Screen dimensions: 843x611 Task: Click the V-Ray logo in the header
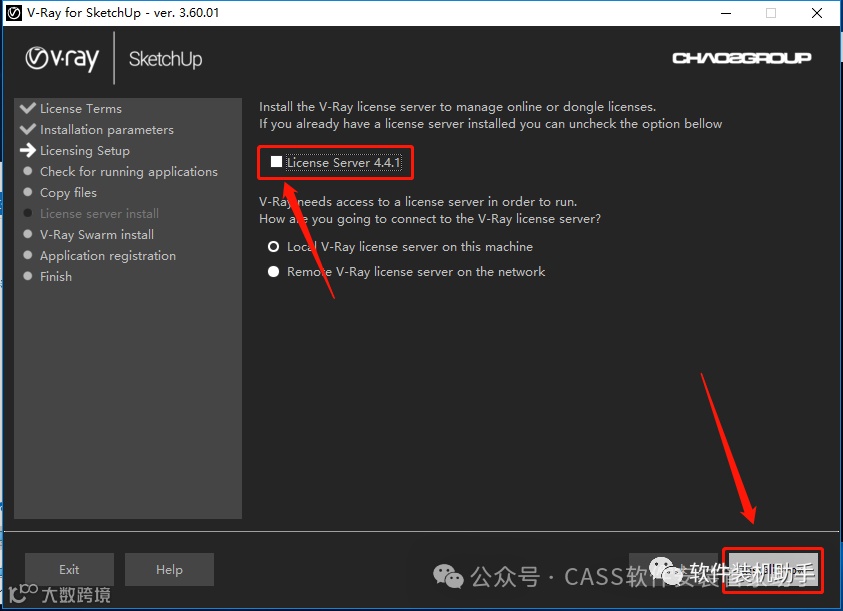coord(62,58)
